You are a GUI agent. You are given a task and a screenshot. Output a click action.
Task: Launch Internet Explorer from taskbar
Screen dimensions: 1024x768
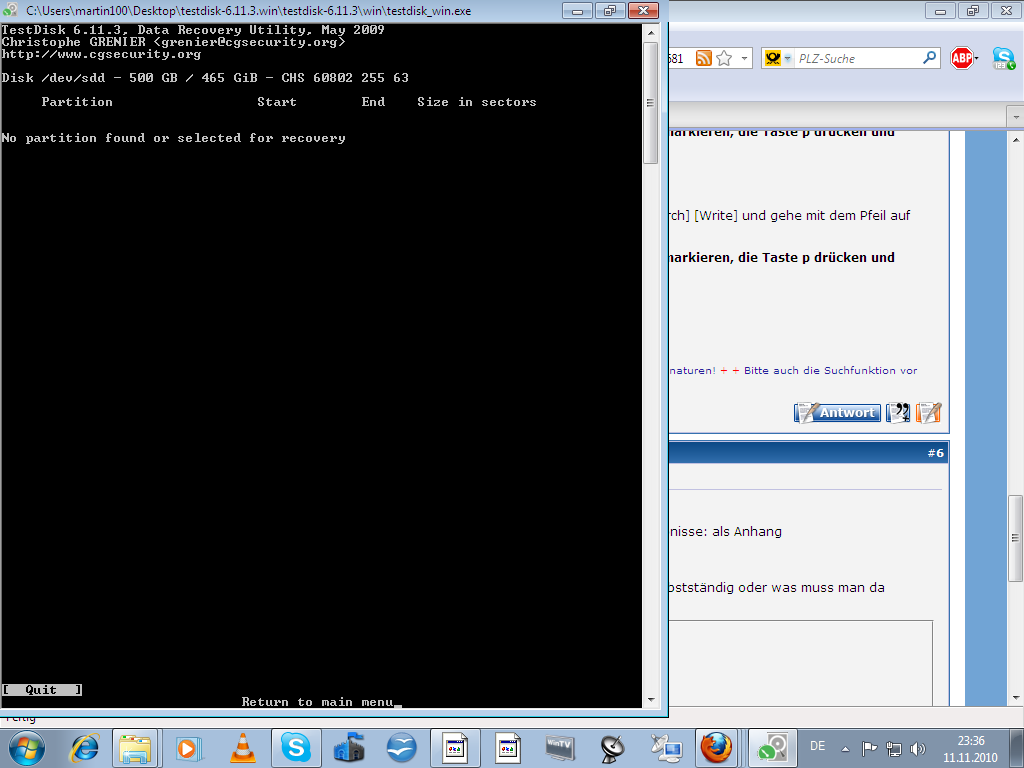[x=85, y=748]
